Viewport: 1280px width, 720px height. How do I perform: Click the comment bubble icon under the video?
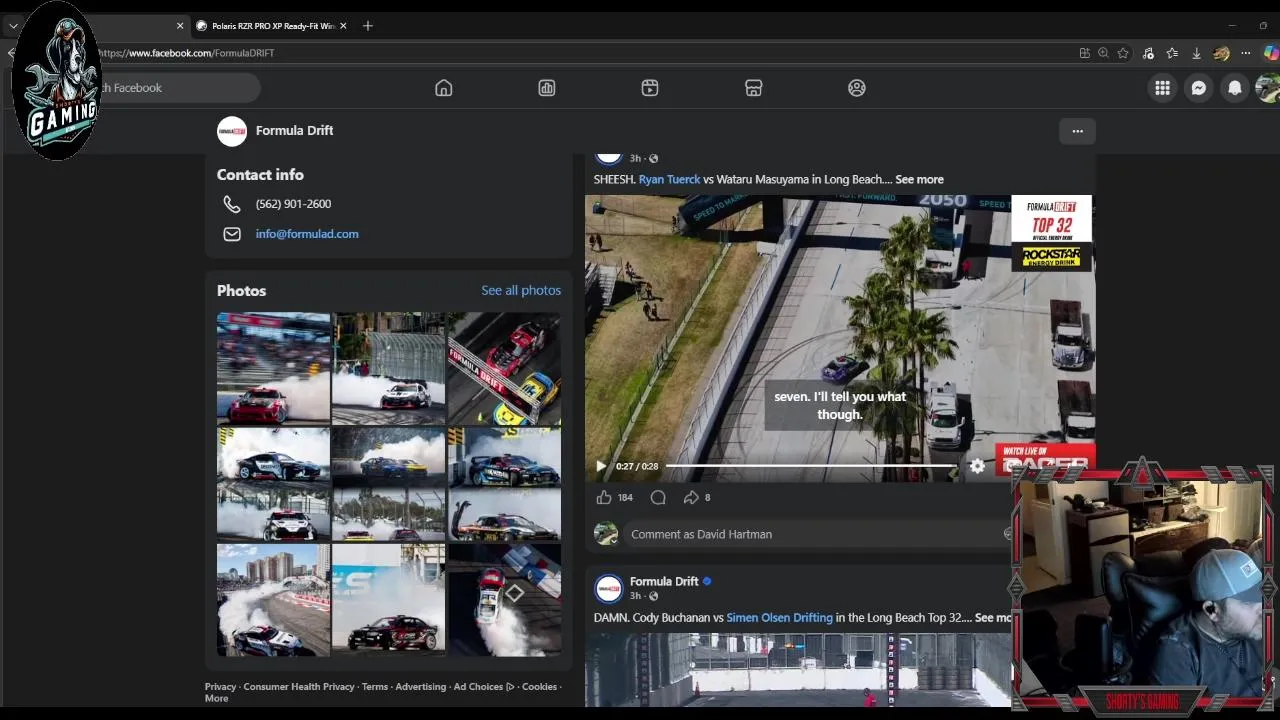tap(658, 497)
